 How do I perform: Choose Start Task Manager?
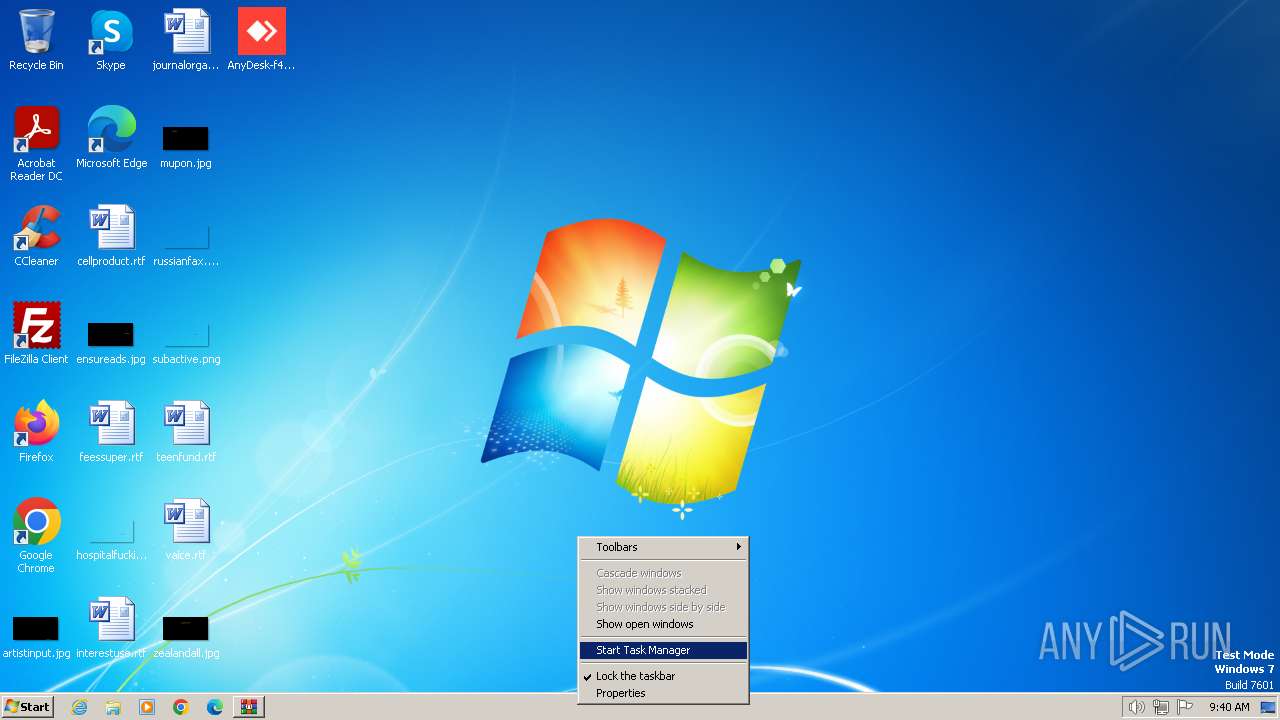click(x=664, y=650)
